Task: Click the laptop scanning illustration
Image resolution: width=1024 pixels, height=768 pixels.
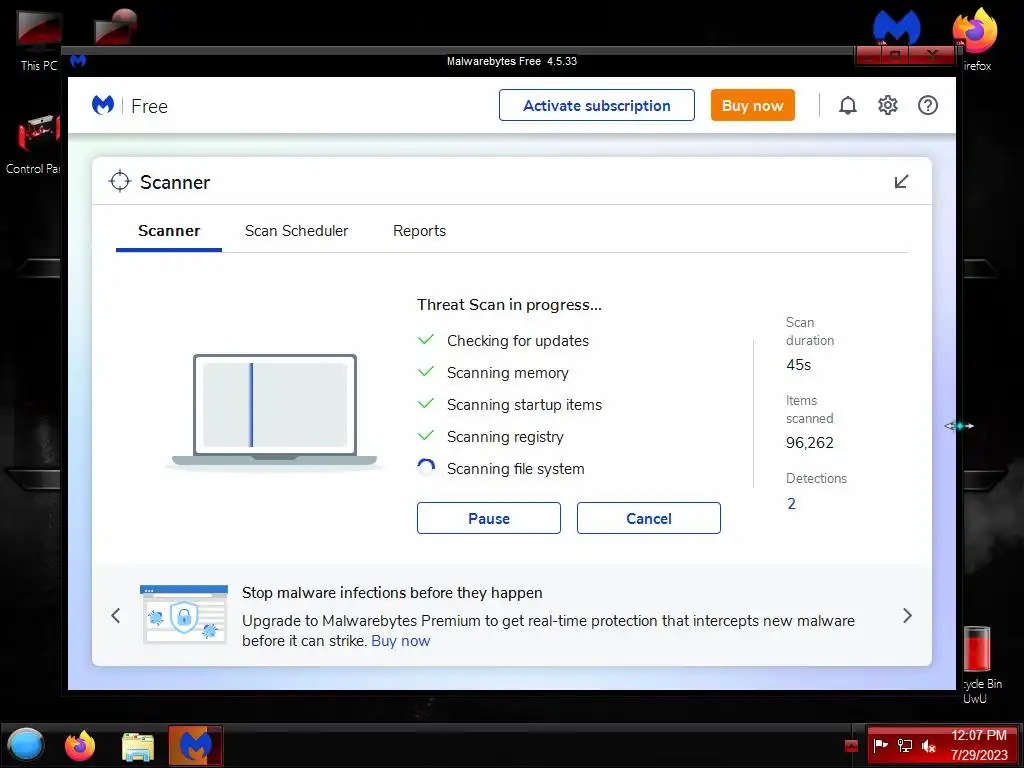Action: click(x=274, y=411)
